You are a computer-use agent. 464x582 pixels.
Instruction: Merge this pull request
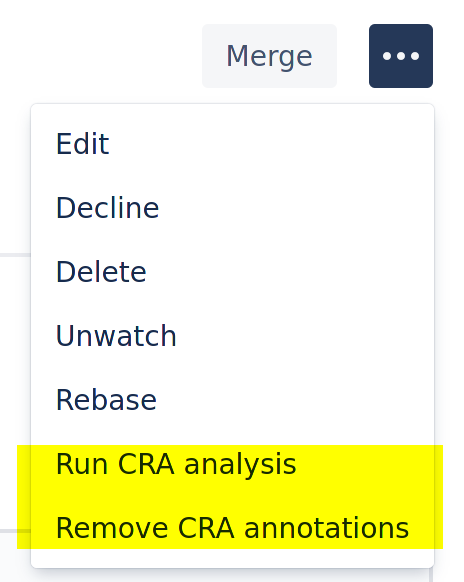(x=269, y=56)
